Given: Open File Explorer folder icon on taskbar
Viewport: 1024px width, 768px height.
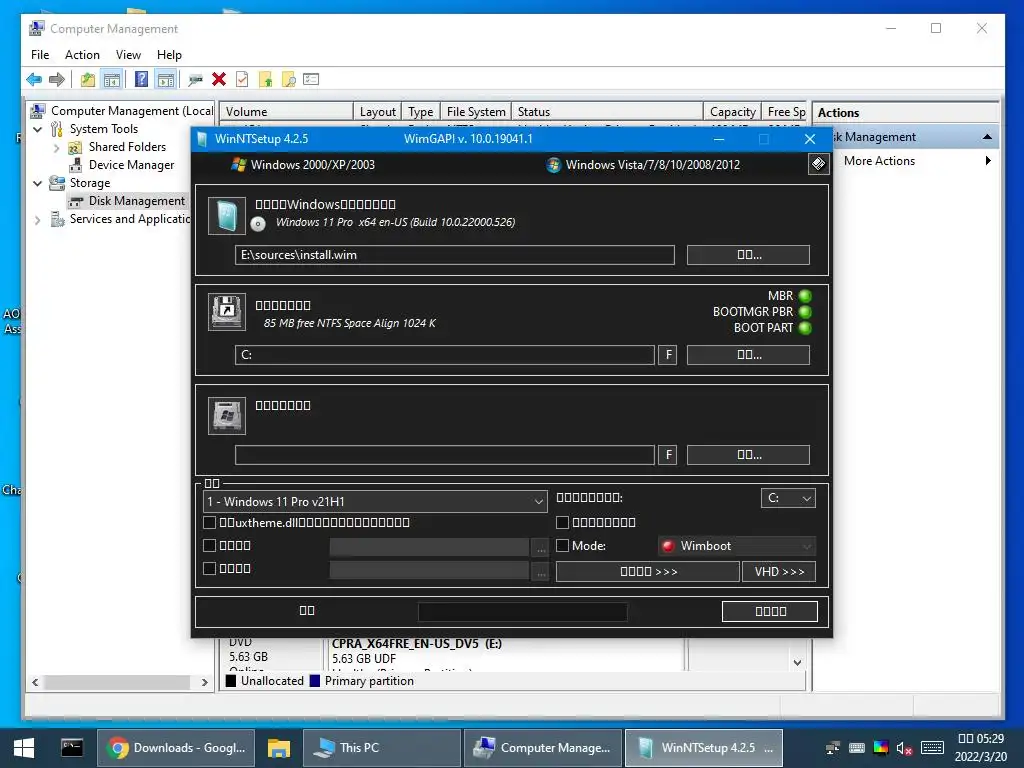Looking at the screenshot, I should click(x=278, y=748).
